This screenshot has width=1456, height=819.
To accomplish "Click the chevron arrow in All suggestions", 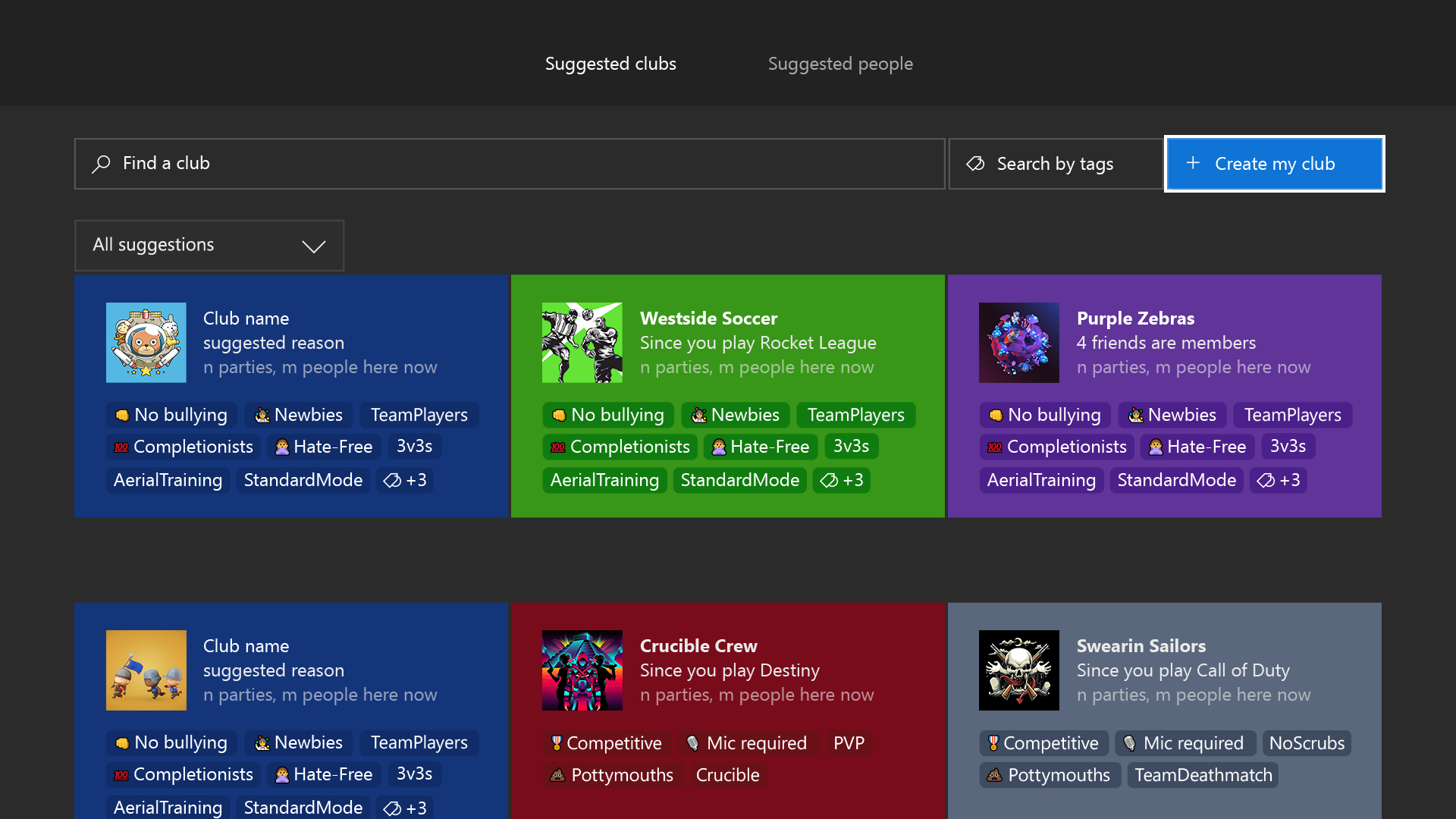I will click(x=313, y=246).
